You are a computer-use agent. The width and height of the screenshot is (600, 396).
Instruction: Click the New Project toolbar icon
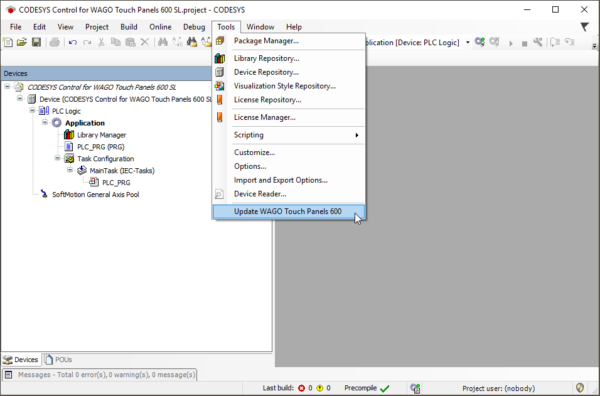[x=8, y=42]
